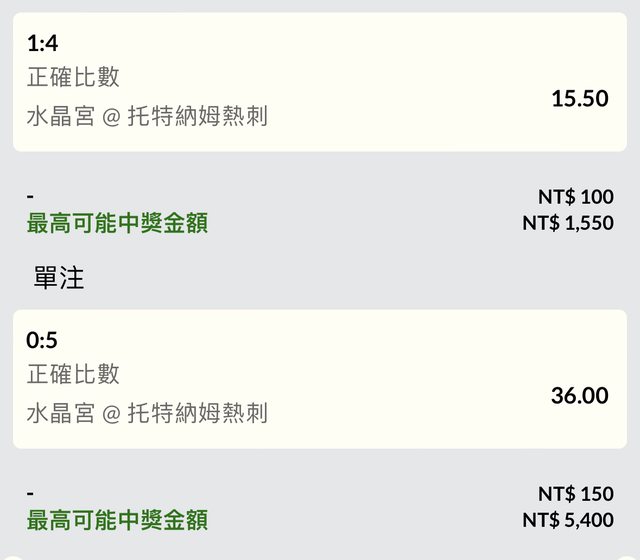Open the 水晶宮 @ 托特納姆熱刺 match under 1:4

(147, 116)
